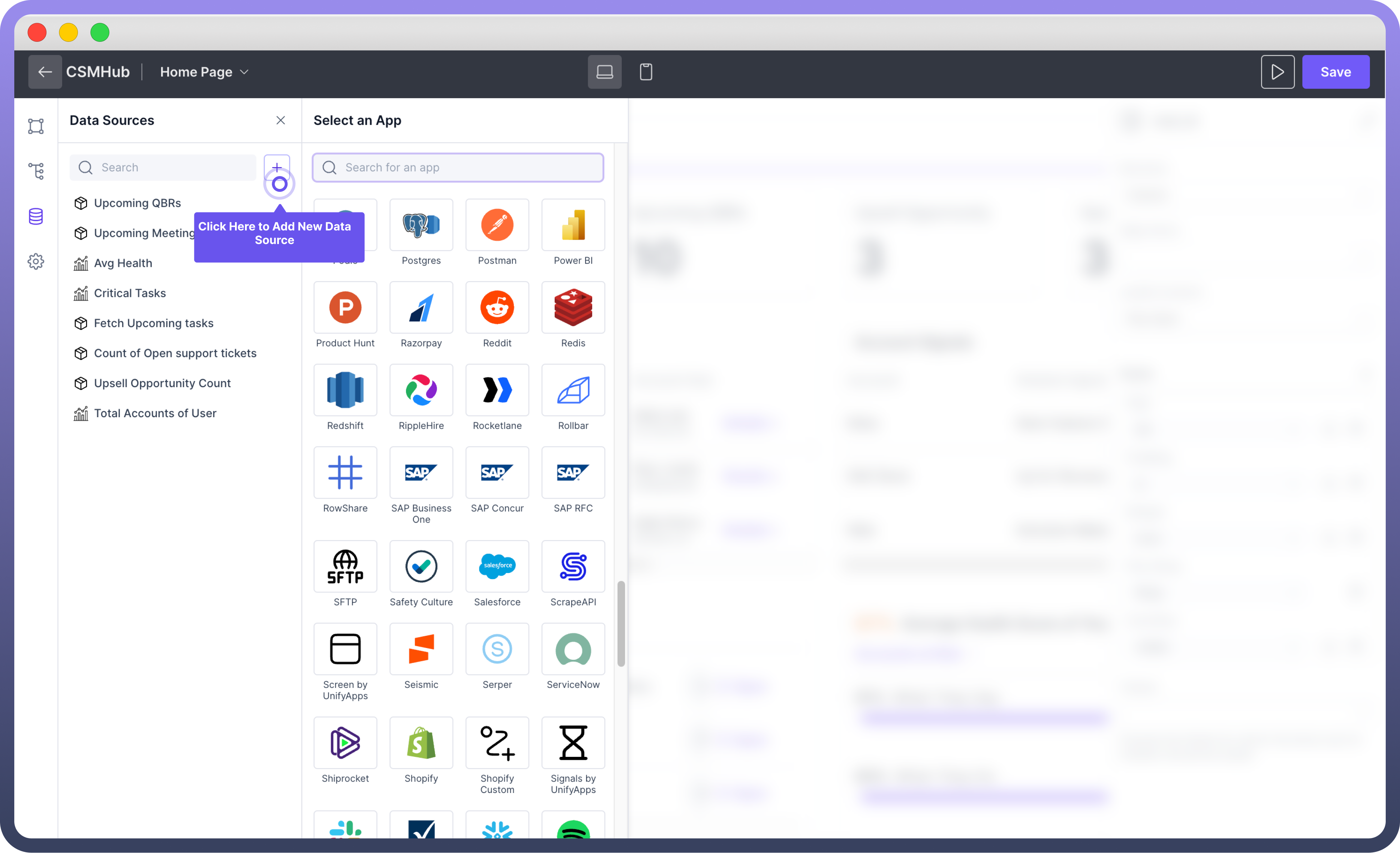Image resolution: width=1400 pixels, height=853 pixels.
Task: Click the Save button
Action: (x=1335, y=72)
